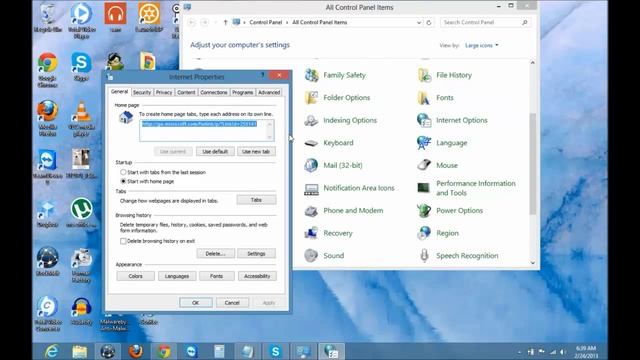This screenshot has width=640, height=360.
Task: Switch to Privacy tab
Action: tap(164, 93)
